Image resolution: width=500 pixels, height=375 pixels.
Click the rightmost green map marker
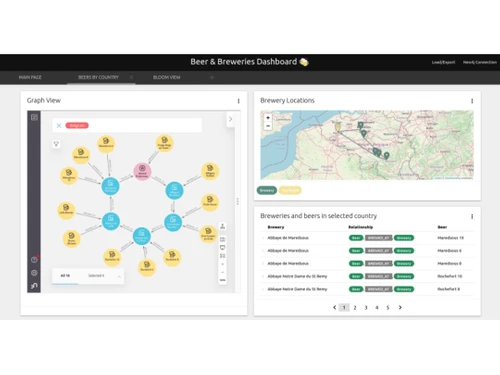coord(387,156)
